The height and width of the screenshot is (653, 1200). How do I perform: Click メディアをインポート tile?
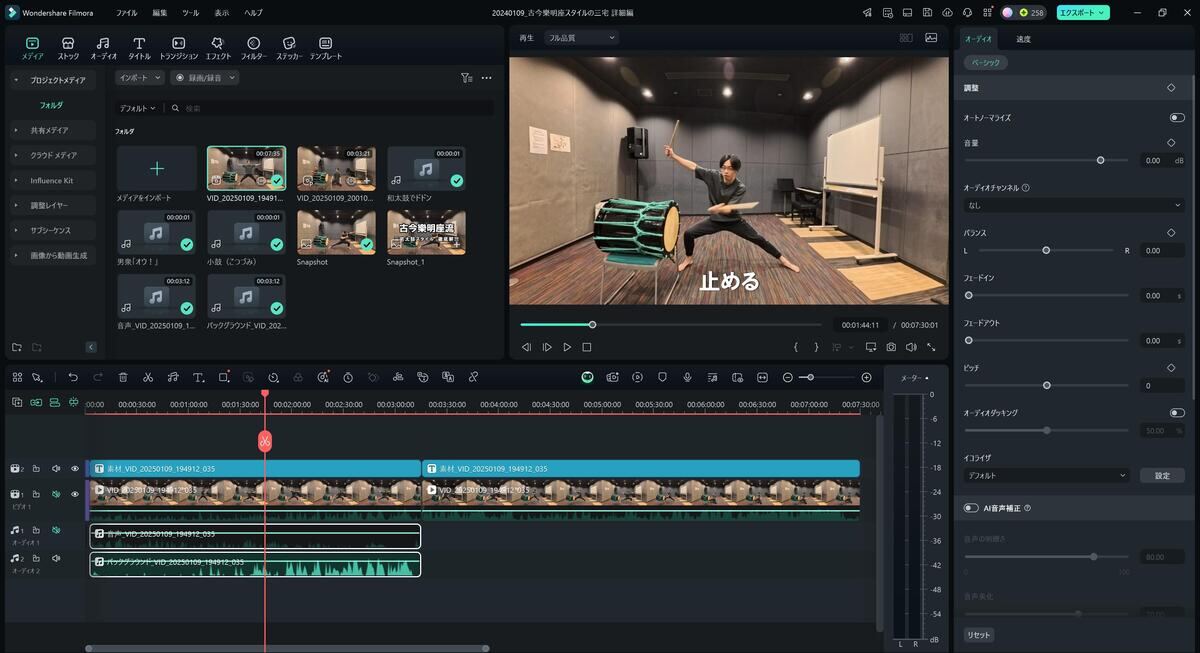tap(157, 174)
